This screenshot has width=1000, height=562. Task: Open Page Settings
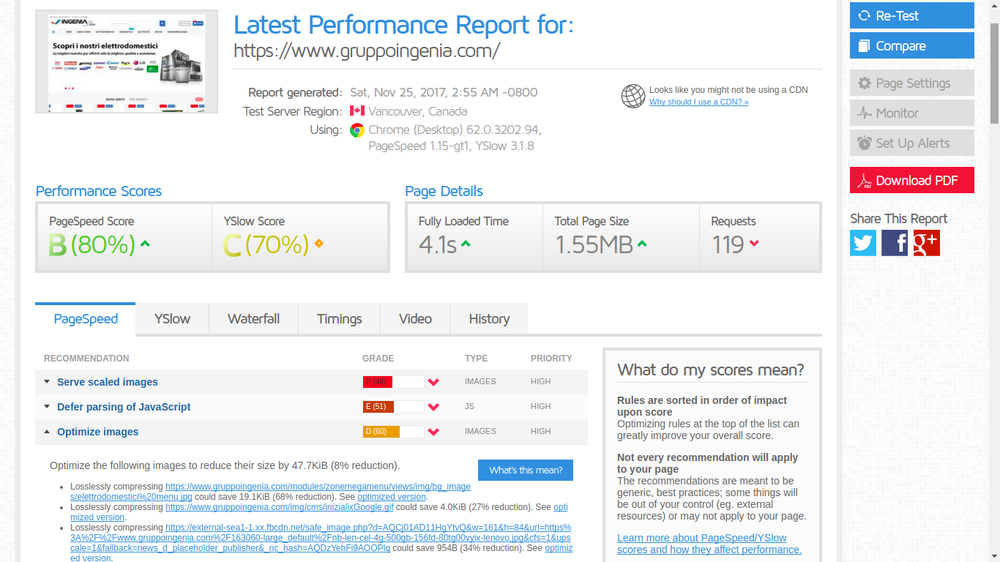911,83
